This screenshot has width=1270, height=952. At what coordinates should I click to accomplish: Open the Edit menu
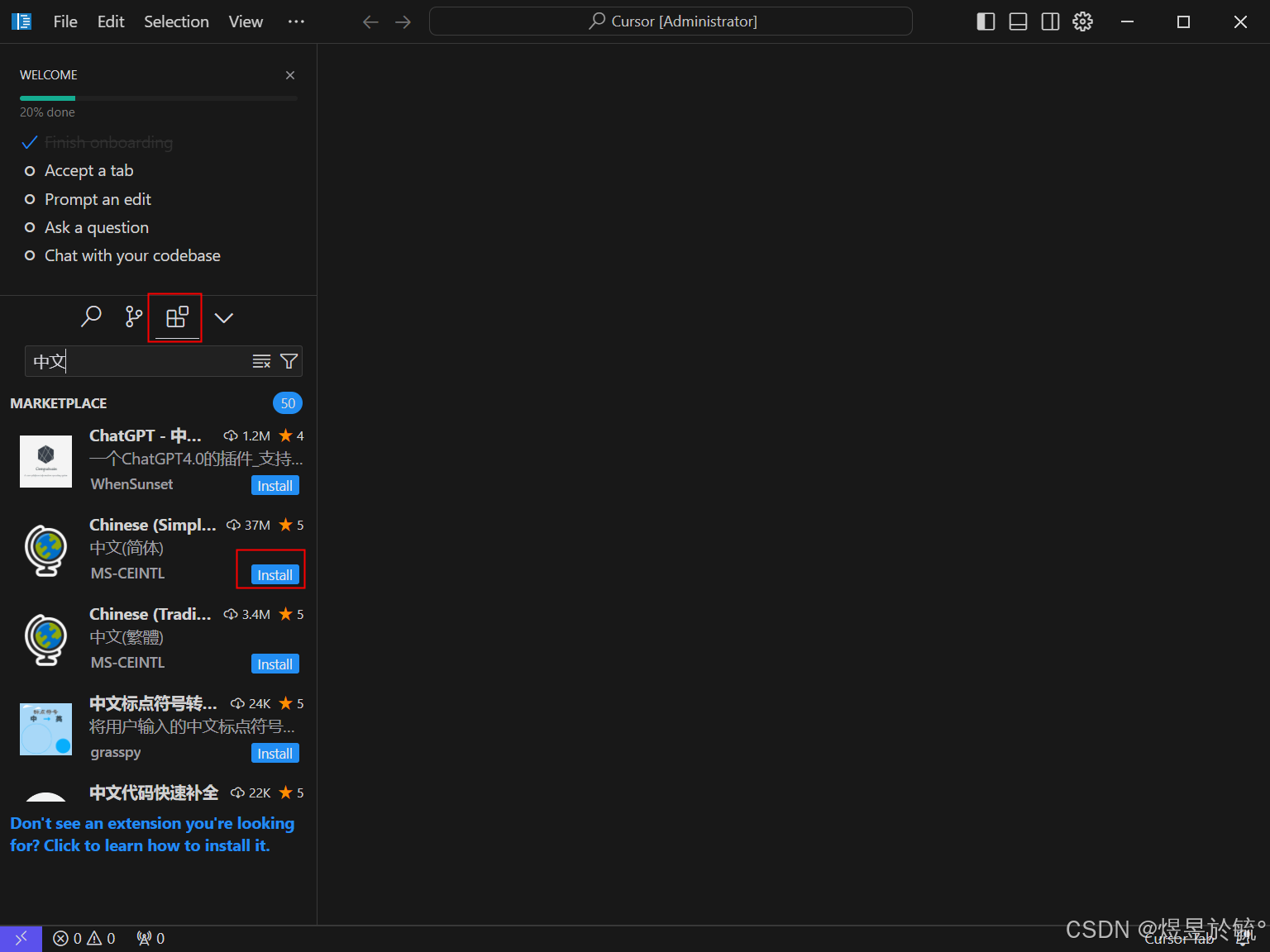click(111, 21)
